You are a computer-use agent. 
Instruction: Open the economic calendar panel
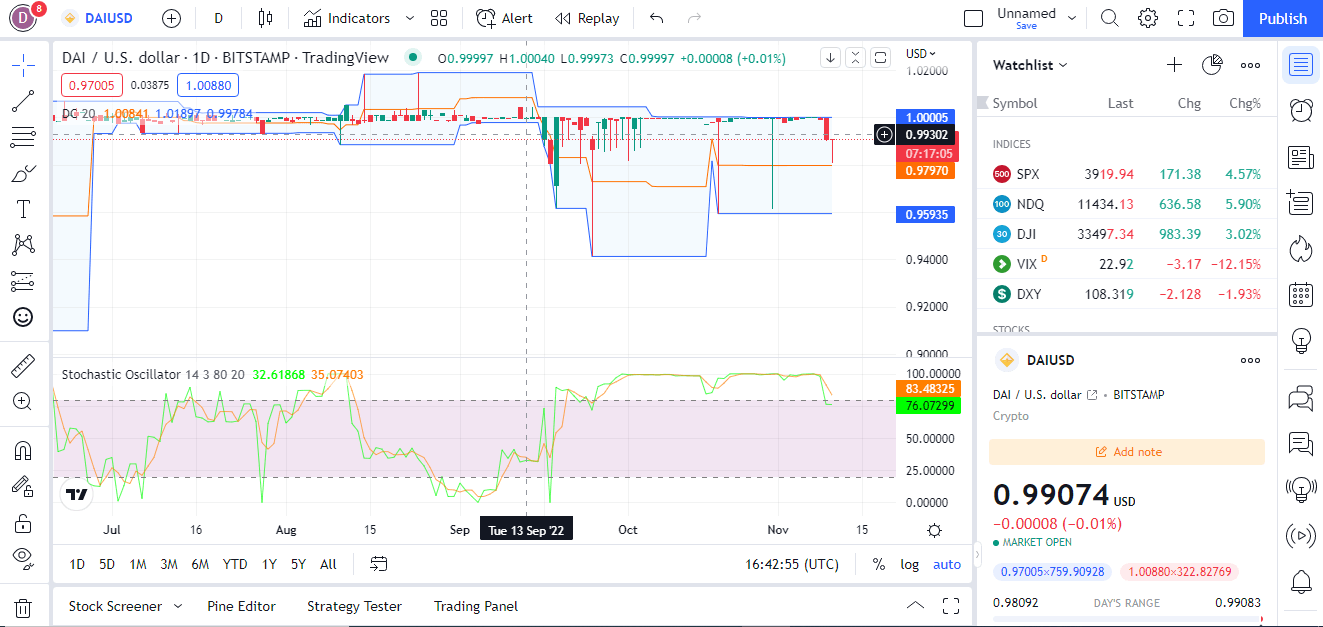[x=1301, y=294]
